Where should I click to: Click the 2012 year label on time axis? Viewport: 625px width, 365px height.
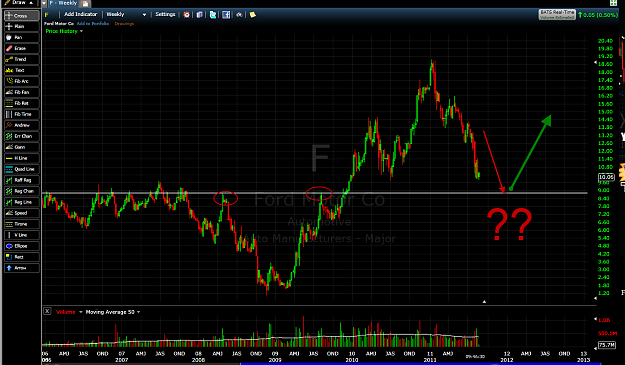pyautogui.click(x=507, y=359)
